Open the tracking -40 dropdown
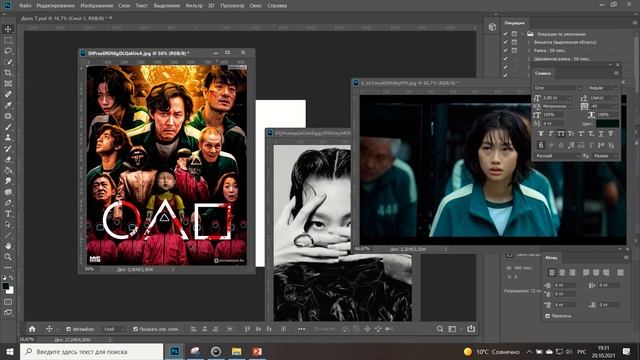The image size is (640, 360). point(604,106)
